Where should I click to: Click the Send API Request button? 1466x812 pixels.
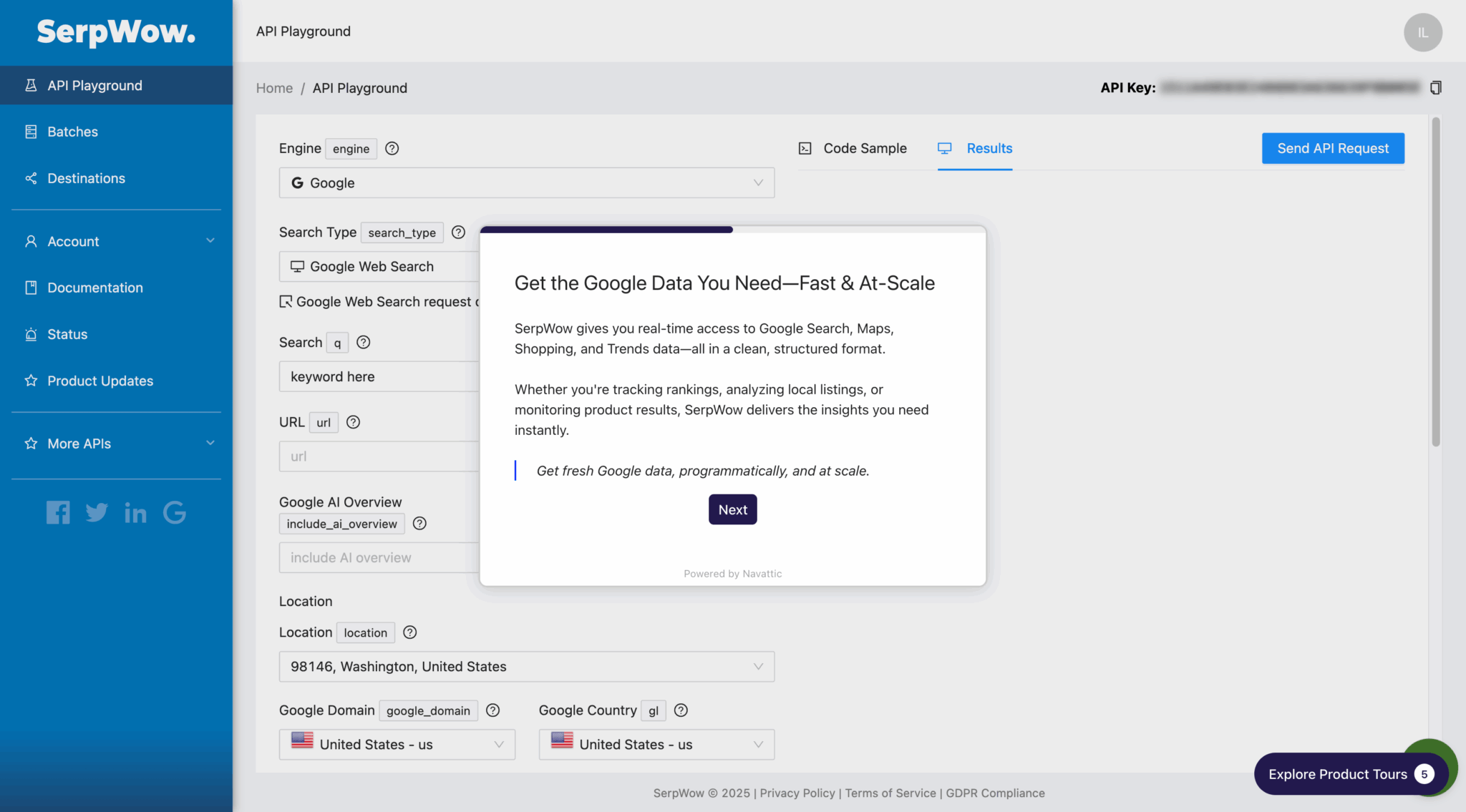click(x=1332, y=148)
